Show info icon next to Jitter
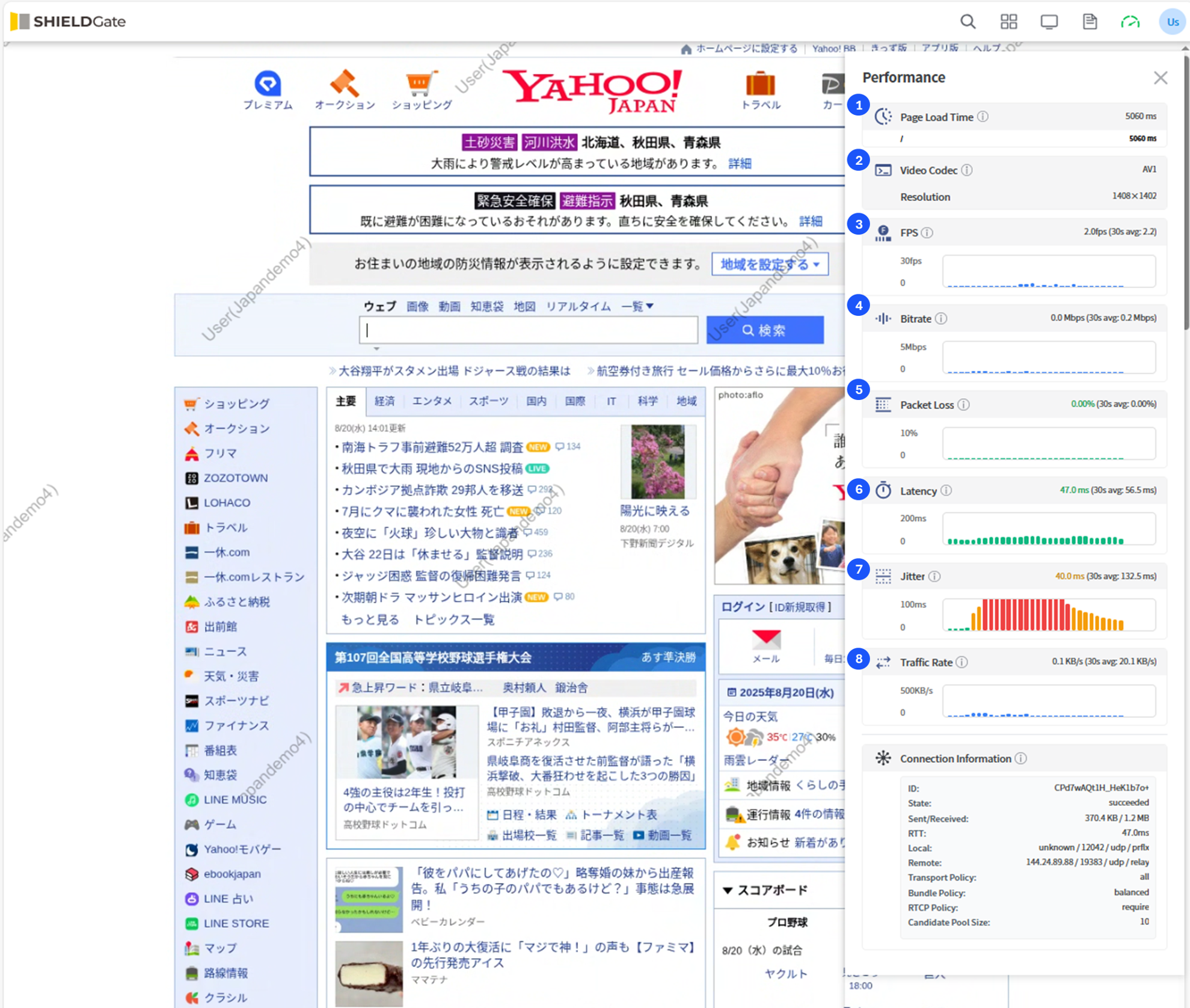1190x1008 pixels. 934,576
